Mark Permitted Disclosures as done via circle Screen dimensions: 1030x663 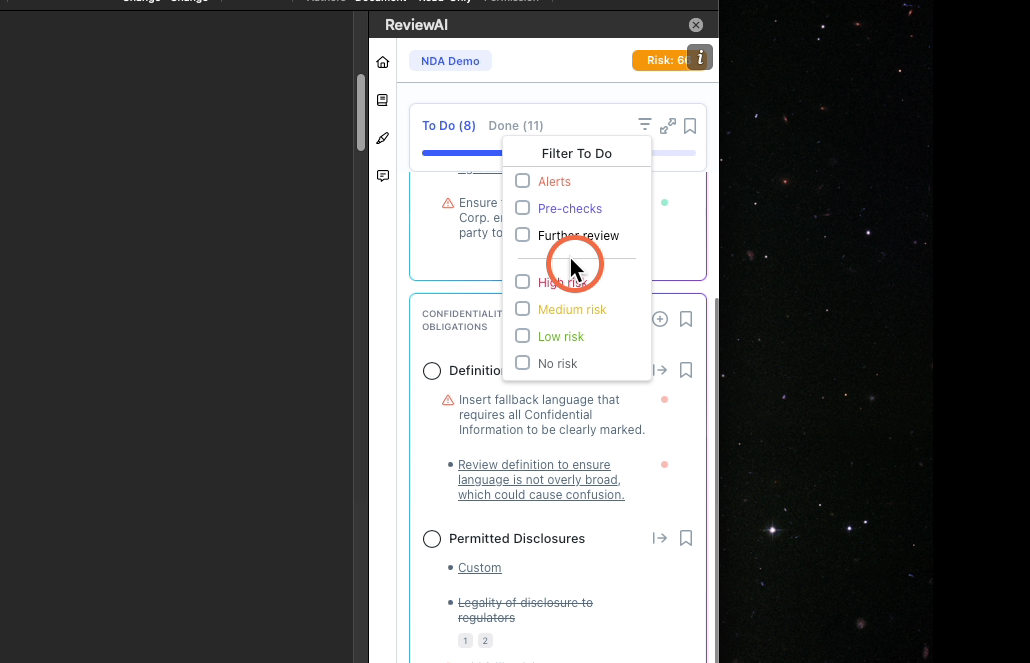pos(432,539)
